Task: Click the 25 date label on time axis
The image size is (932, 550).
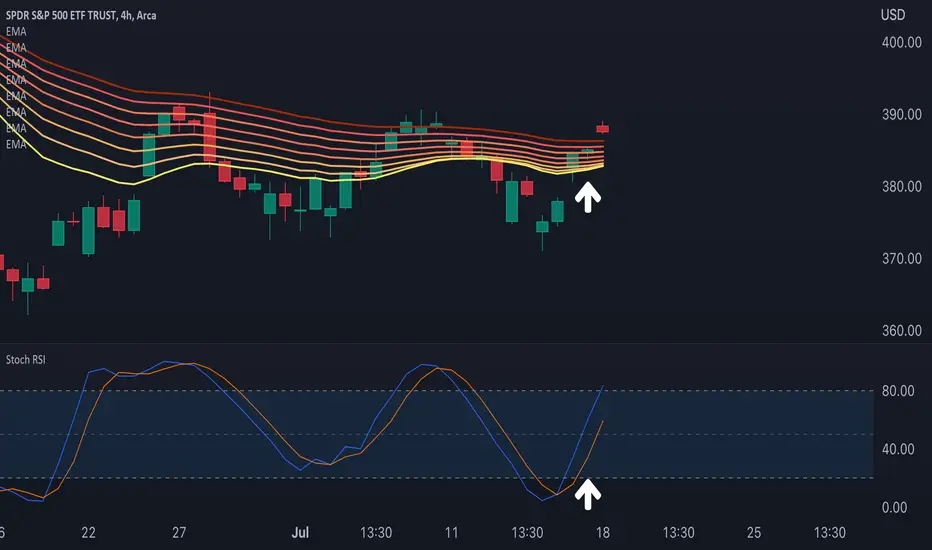Action: pos(754,532)
